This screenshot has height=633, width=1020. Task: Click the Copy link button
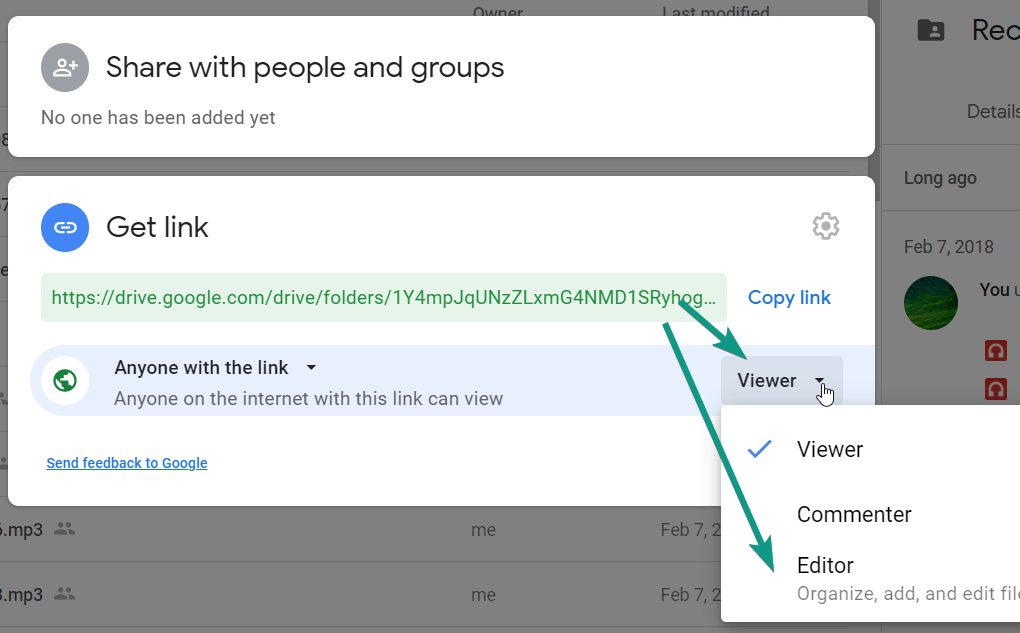point(789,298)
